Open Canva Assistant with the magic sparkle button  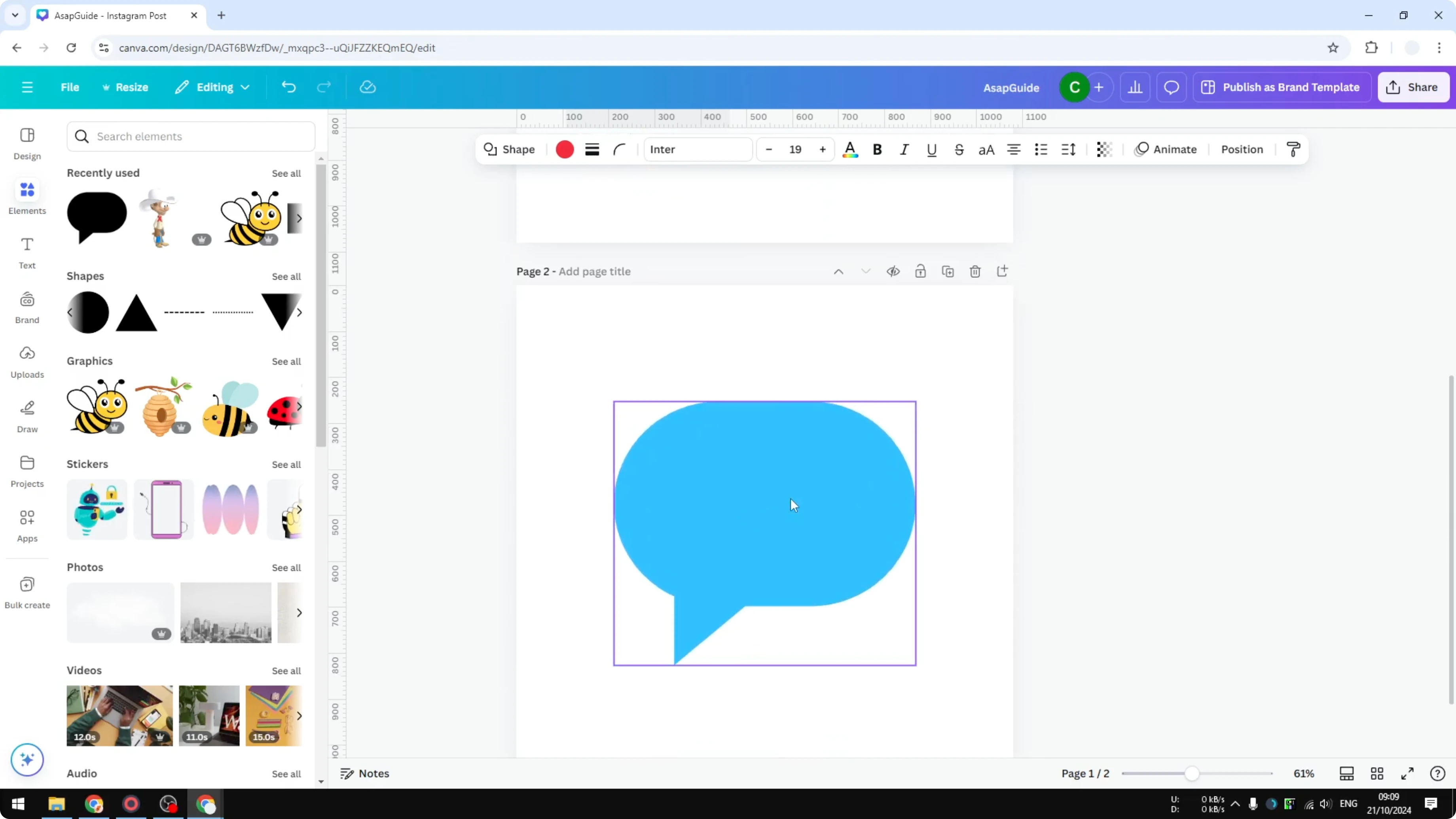coord(27,760)
